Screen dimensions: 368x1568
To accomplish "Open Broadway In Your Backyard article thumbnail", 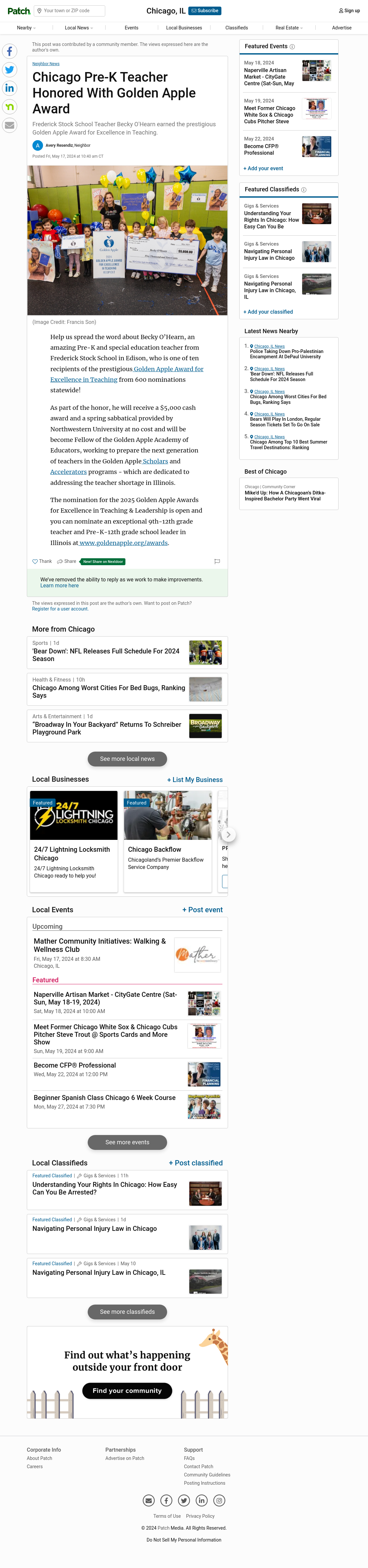I will pyautogui.click(x=205, y=726).
